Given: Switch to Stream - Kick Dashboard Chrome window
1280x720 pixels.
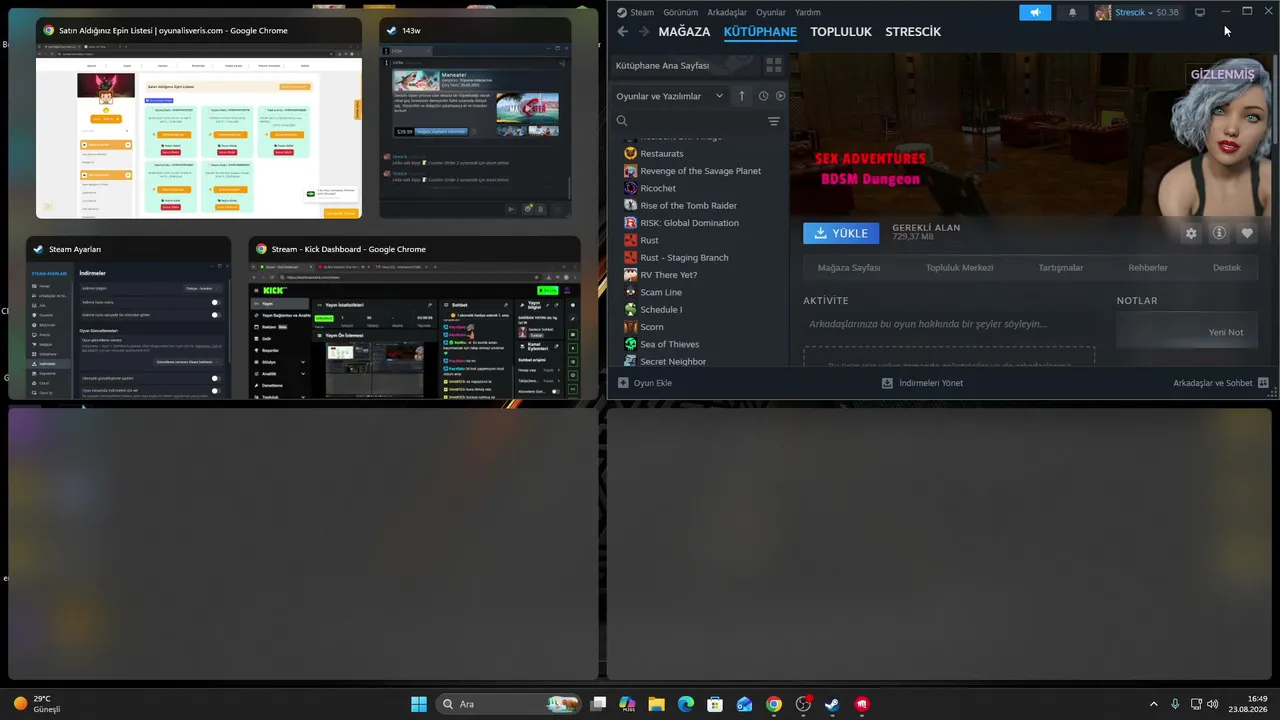Looking at the screenshot, I should click(414, 318).
